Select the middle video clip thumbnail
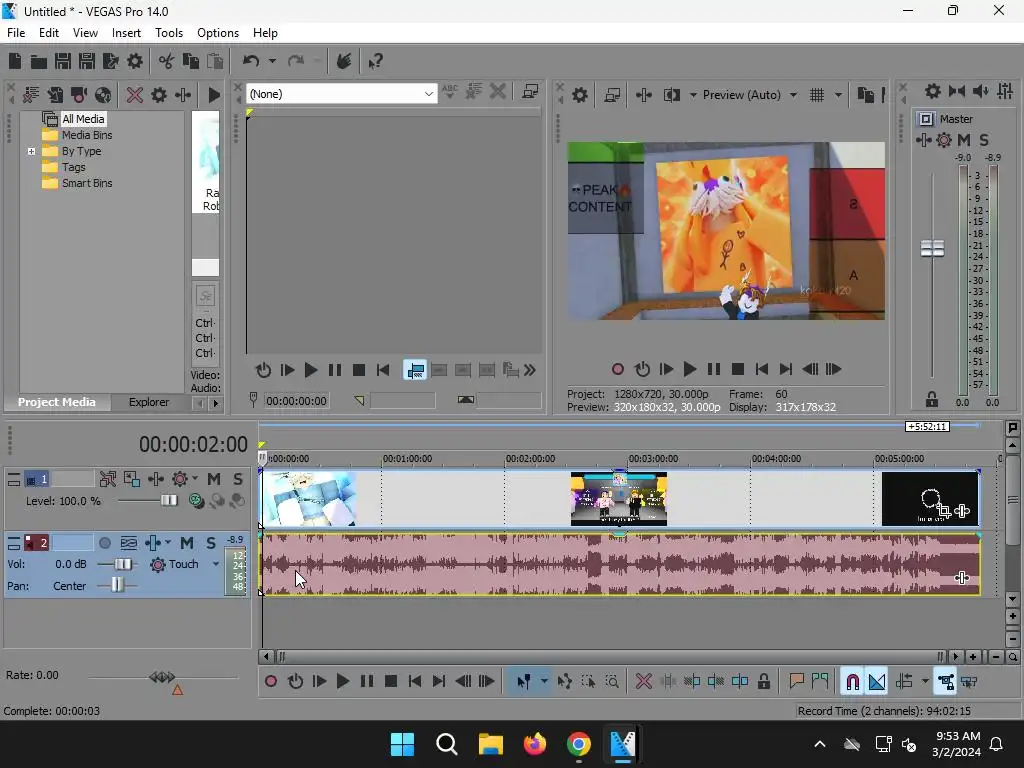 pyautogui.click(x=618, y=499)
